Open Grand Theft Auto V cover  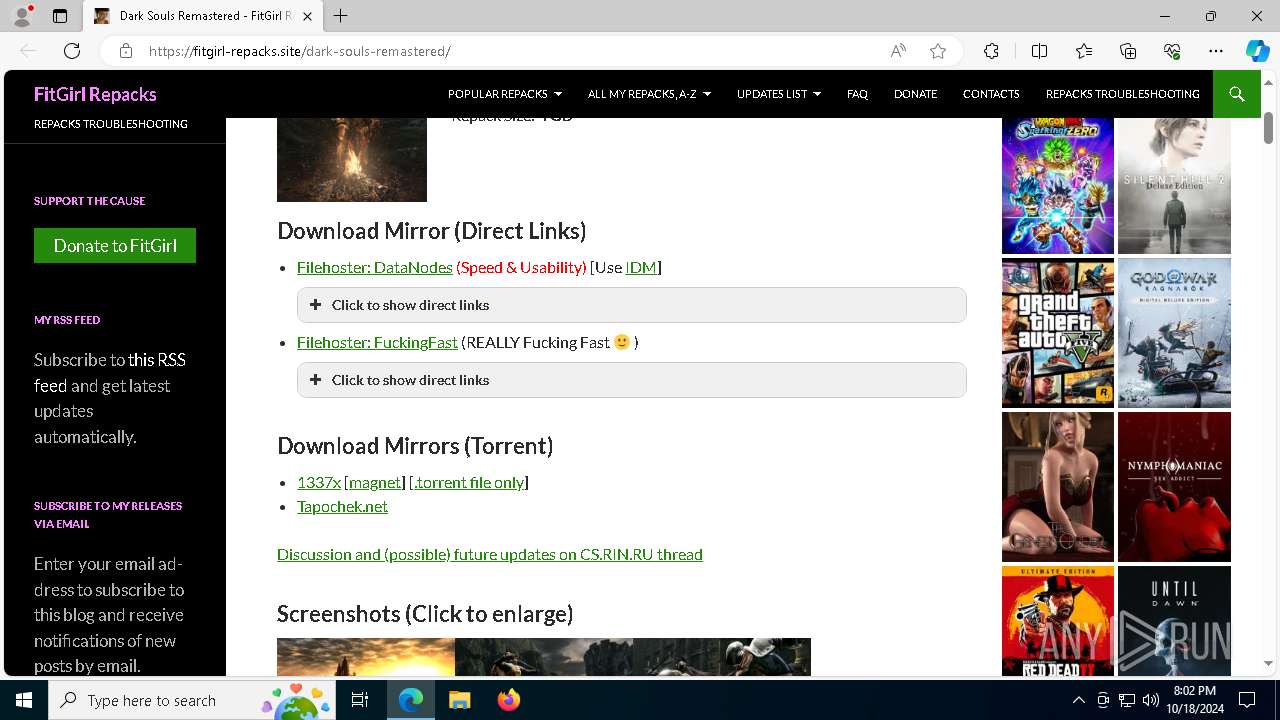[x=1058, y=333]
